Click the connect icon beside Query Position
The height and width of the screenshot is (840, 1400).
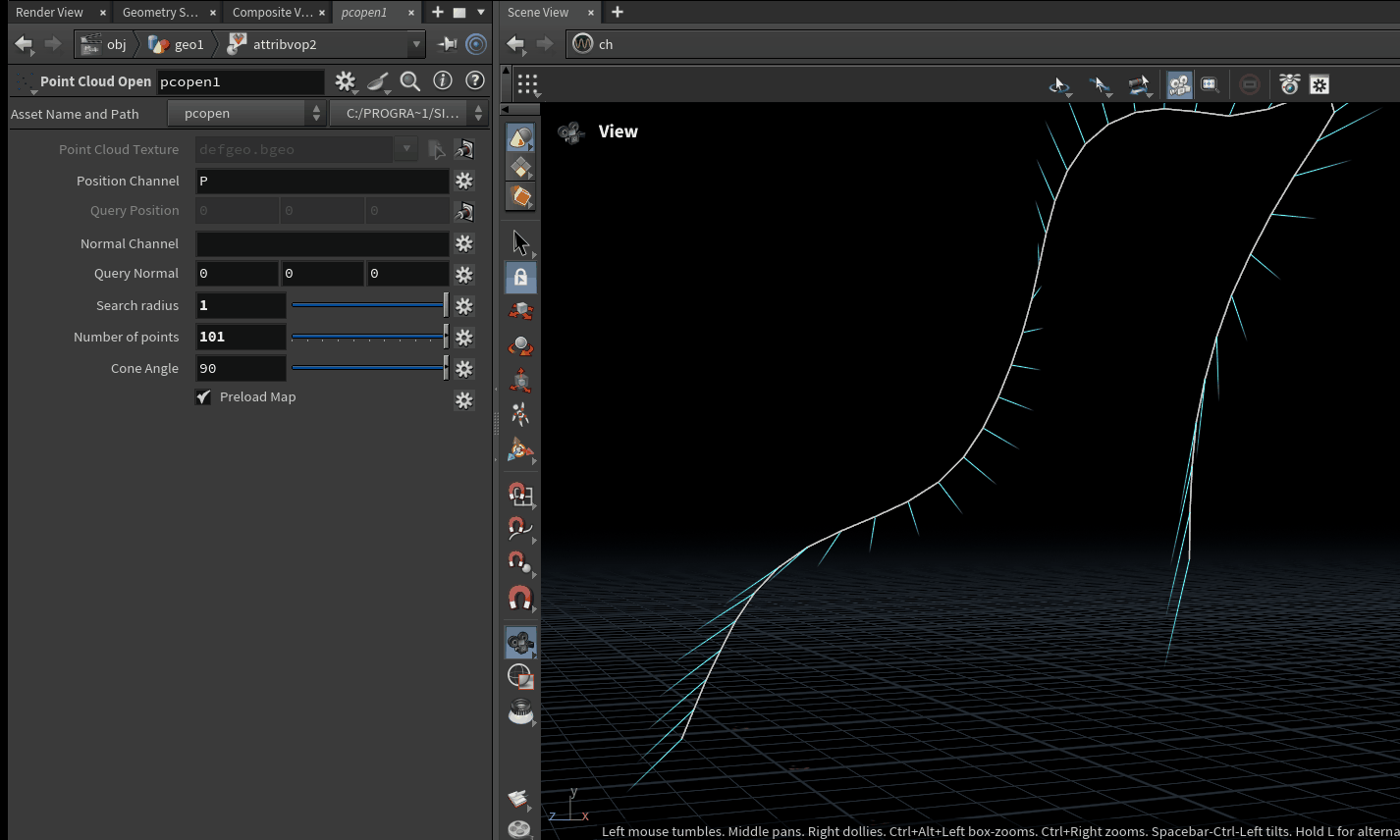[x=464, y=211]
